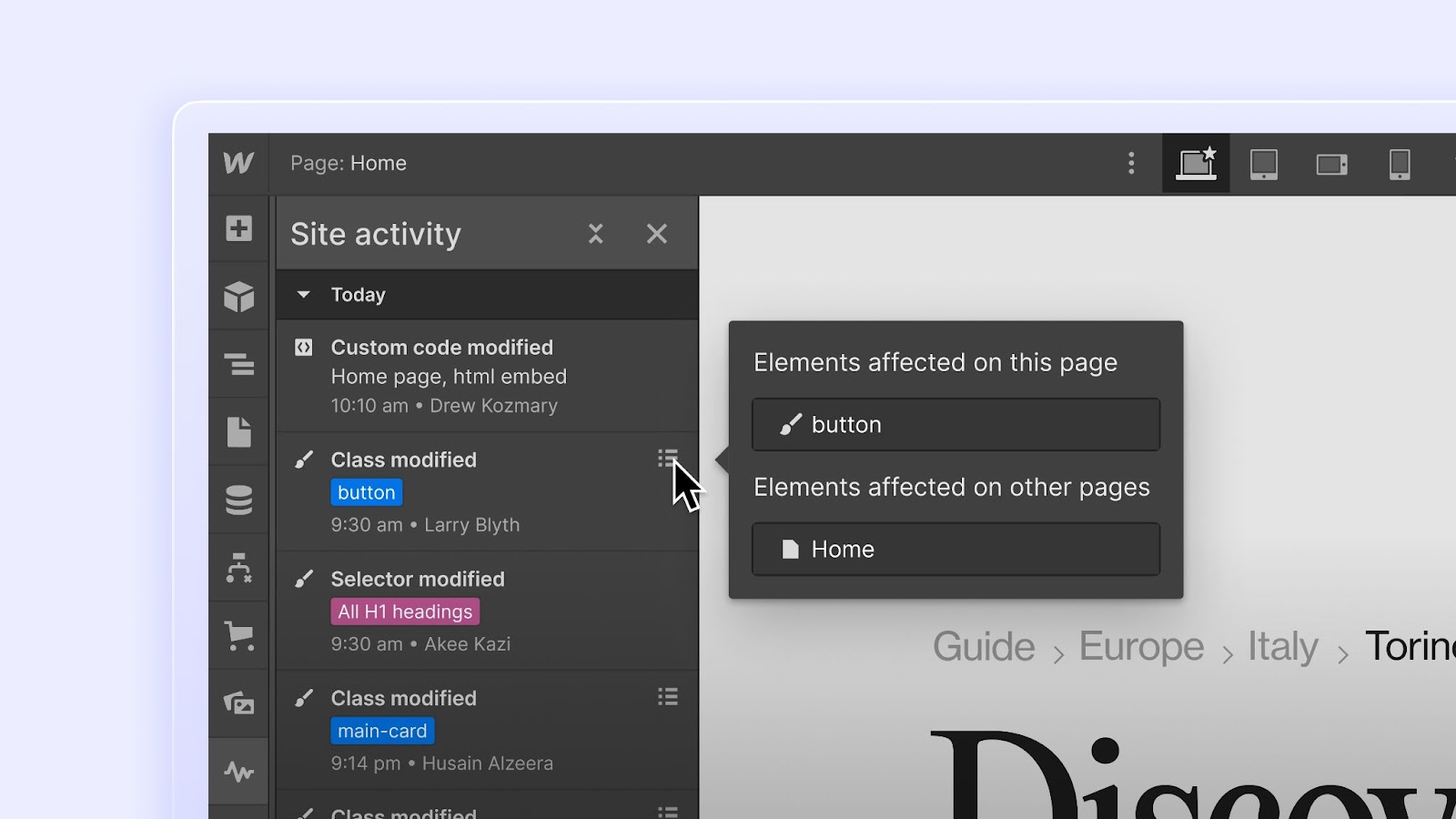Switch to tablet breakpoint
This screenshot has width=1456, height=819.
pyautogui.click(x=1264, y=164)
